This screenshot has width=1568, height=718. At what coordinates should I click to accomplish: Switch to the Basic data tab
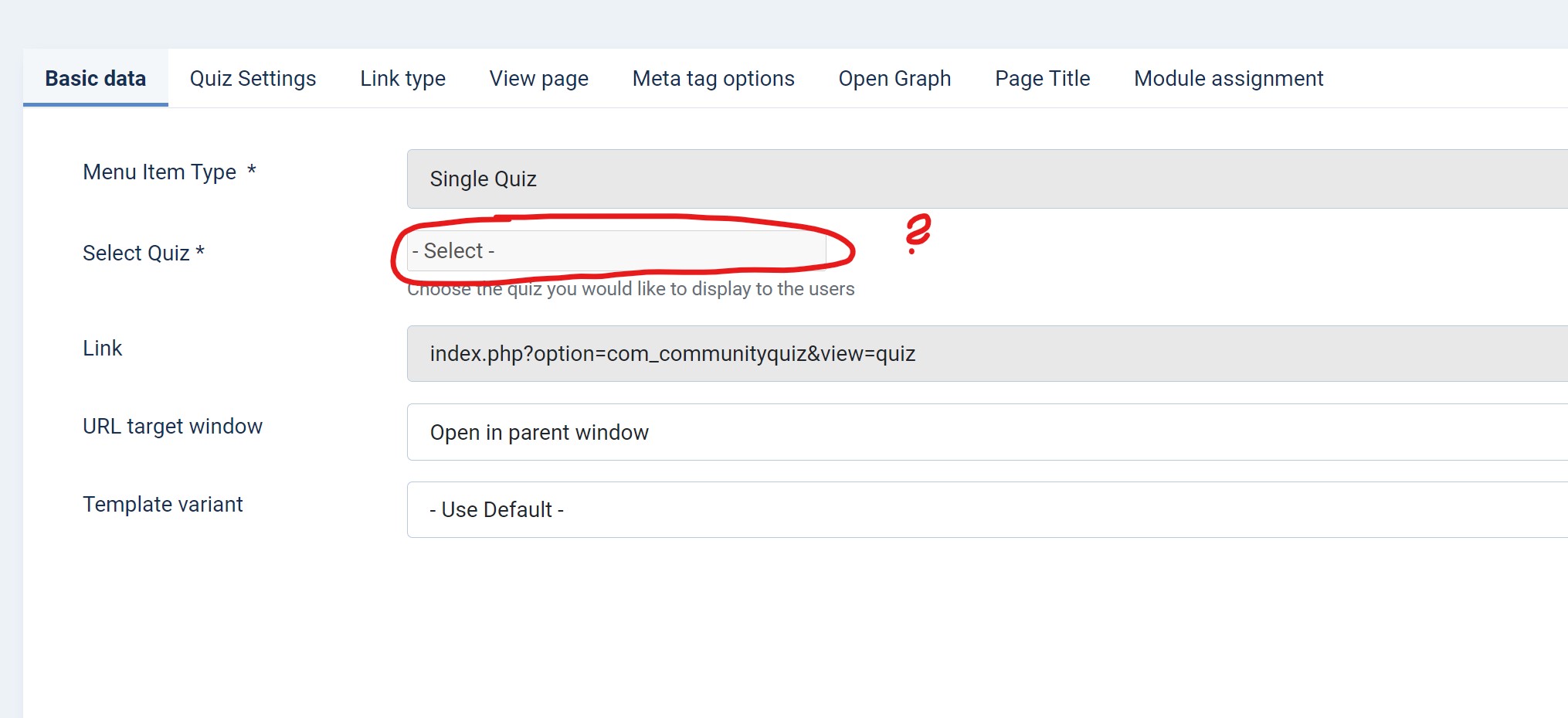click(95, 79)
